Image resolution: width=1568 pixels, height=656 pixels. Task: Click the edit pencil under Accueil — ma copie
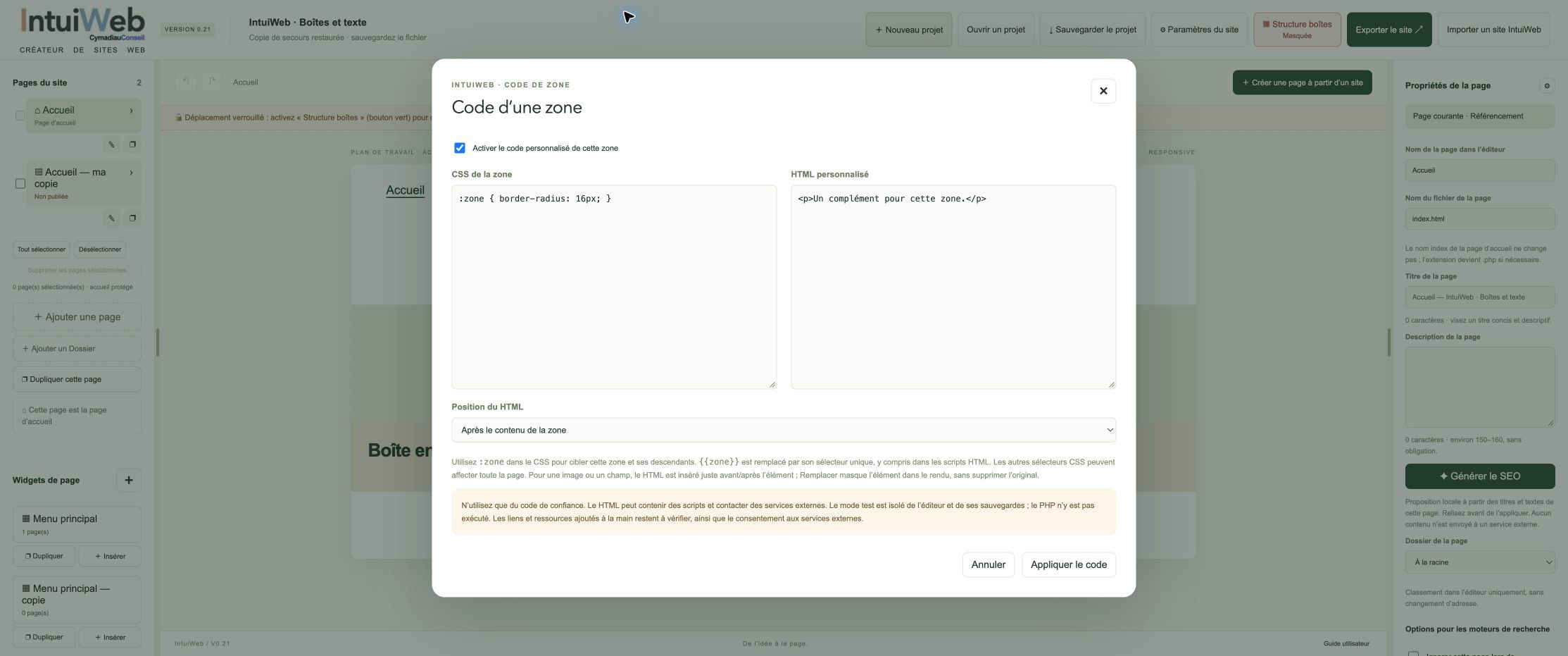[111, 218]
